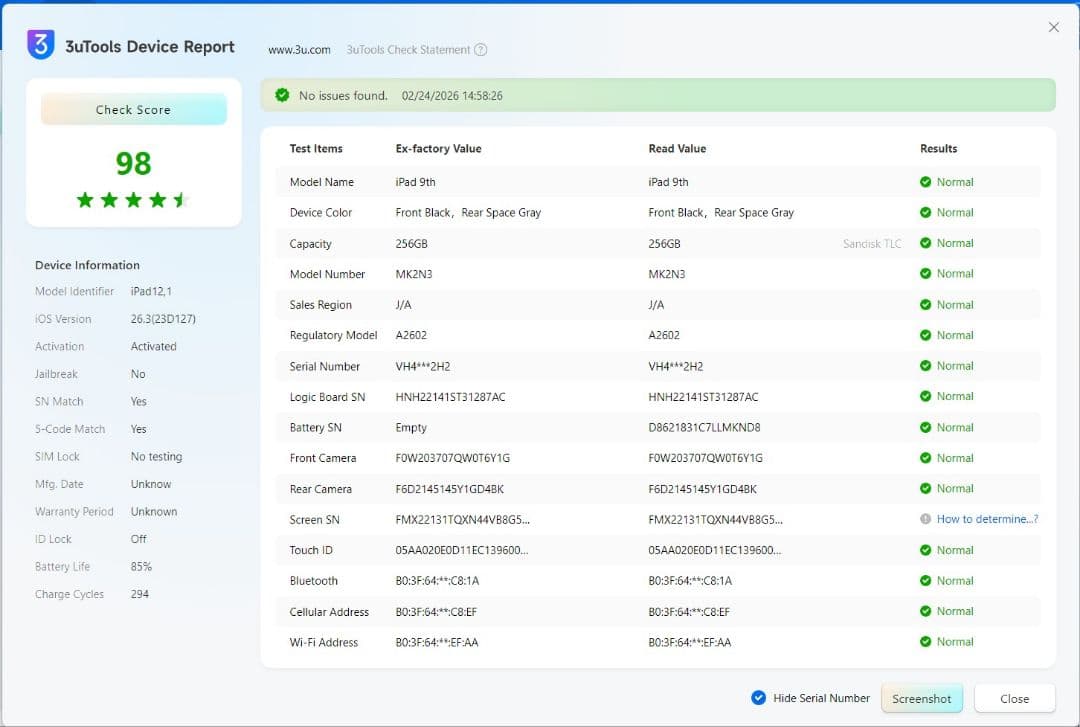Screen dimensions: 1080x727
Task: Click the green Normal icon in Sales Region row
Action: coord(925,305)
